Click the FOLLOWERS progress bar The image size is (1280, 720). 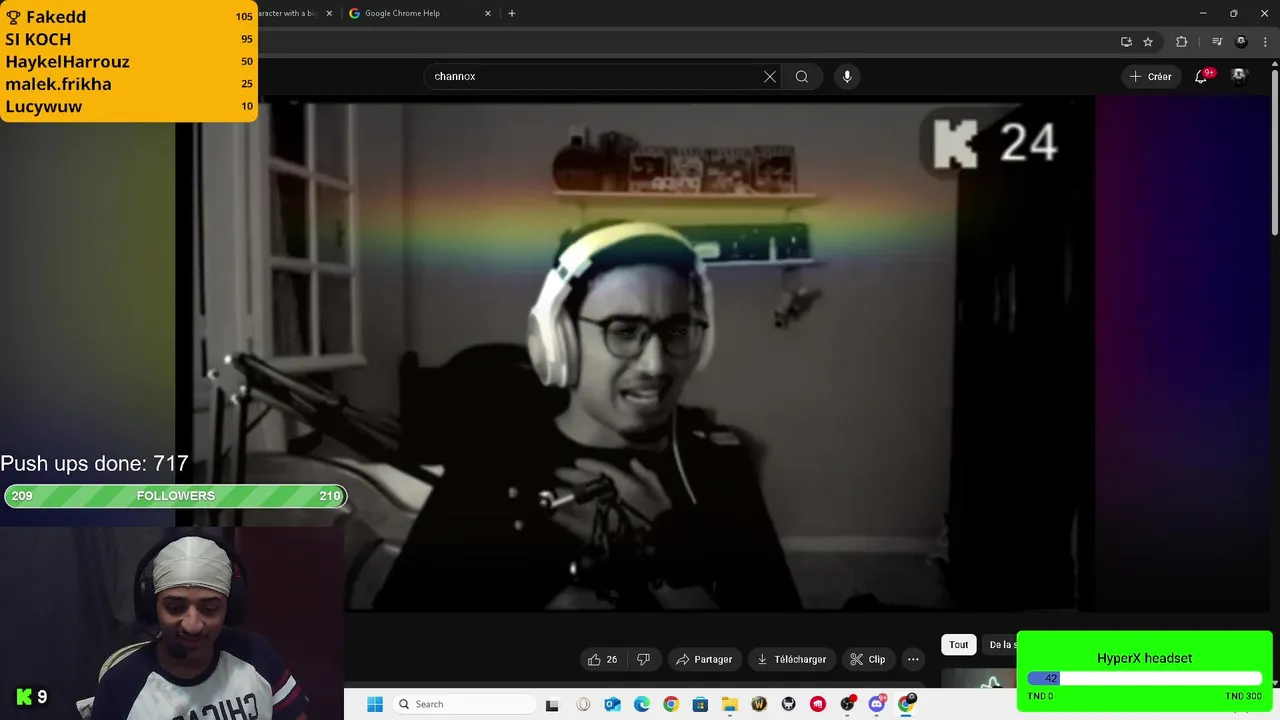coord(175,496)
